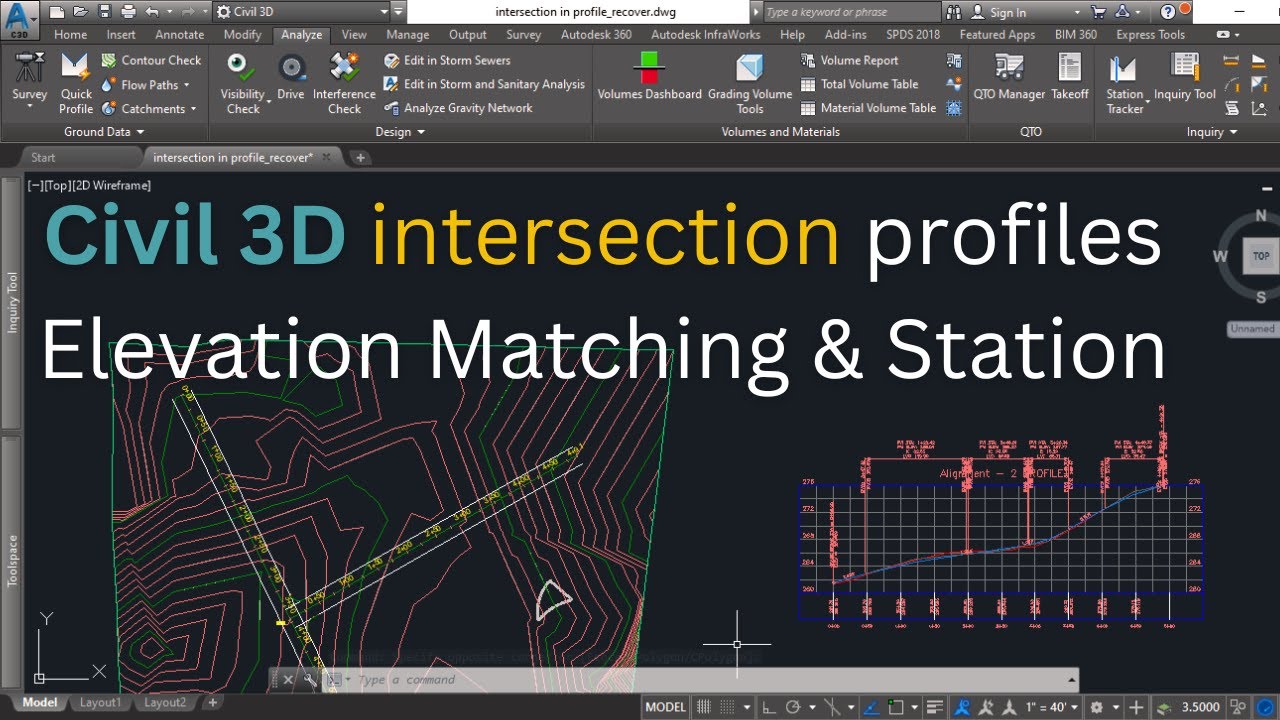Open the Volumes Dashboard
The height and width of the screenshot is (720, 1280).
tap(650, 78)
